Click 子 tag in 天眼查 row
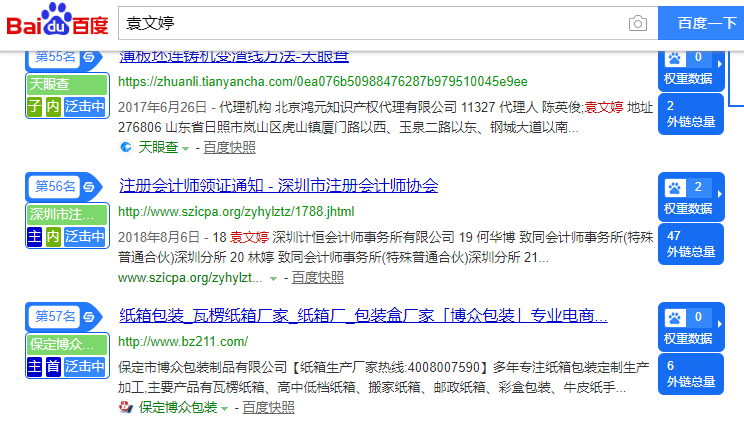This screenshot has width=744, height=421. (x=35, y=106)
